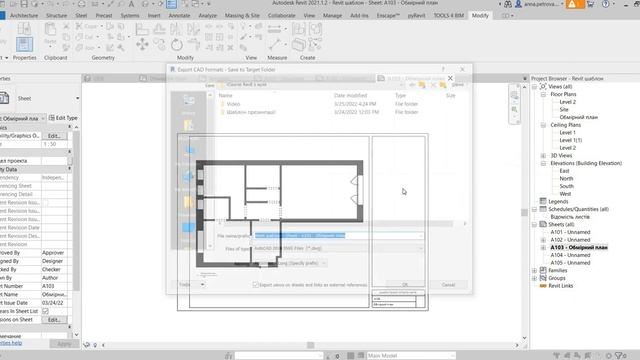This screenshot has width=640, height=360.
Task: Expand Families node in Project Browser
Action: (535, 271)
